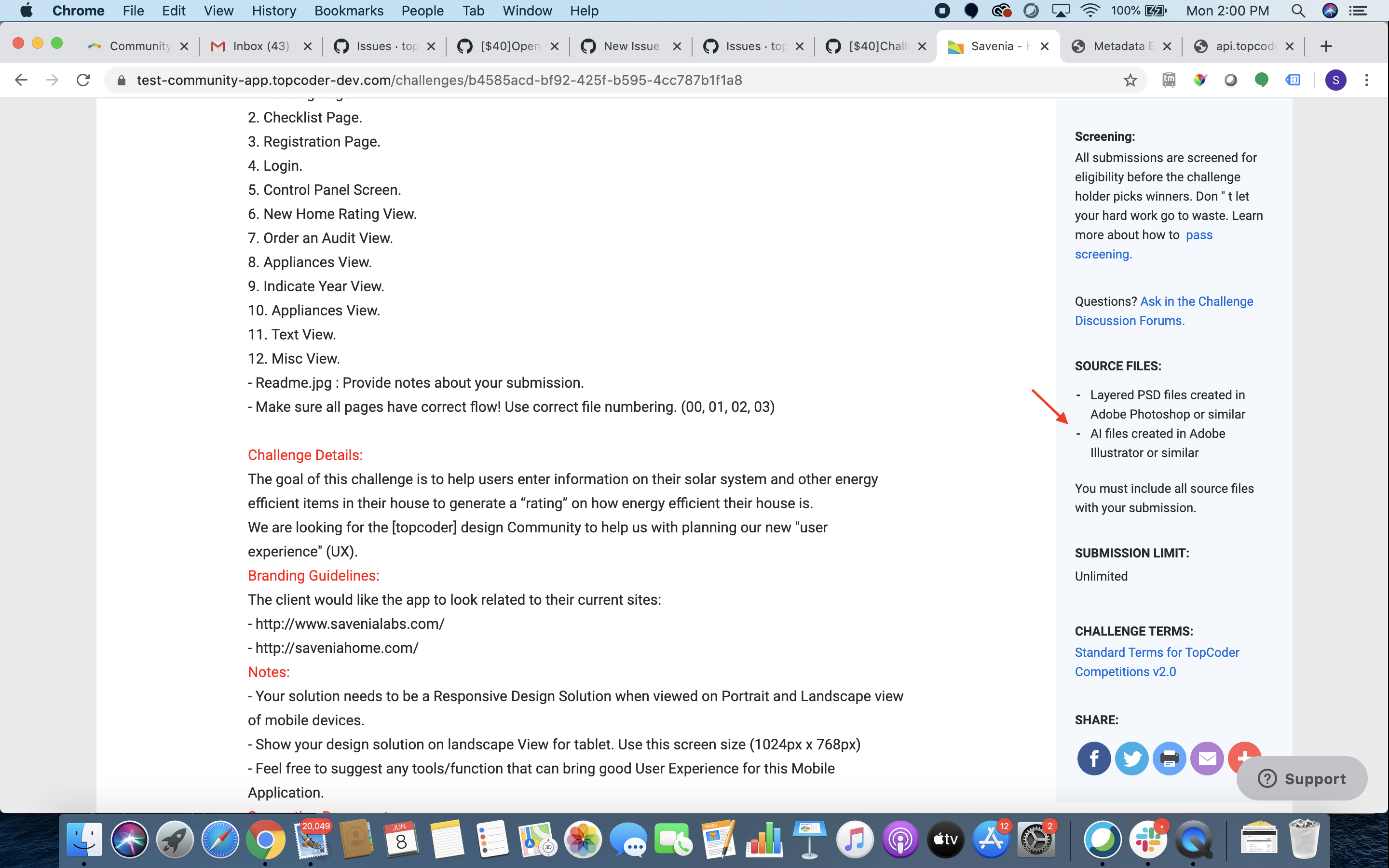Open the Bookmarks menu
Viewport: 1389px width, 868px height.
348,11
